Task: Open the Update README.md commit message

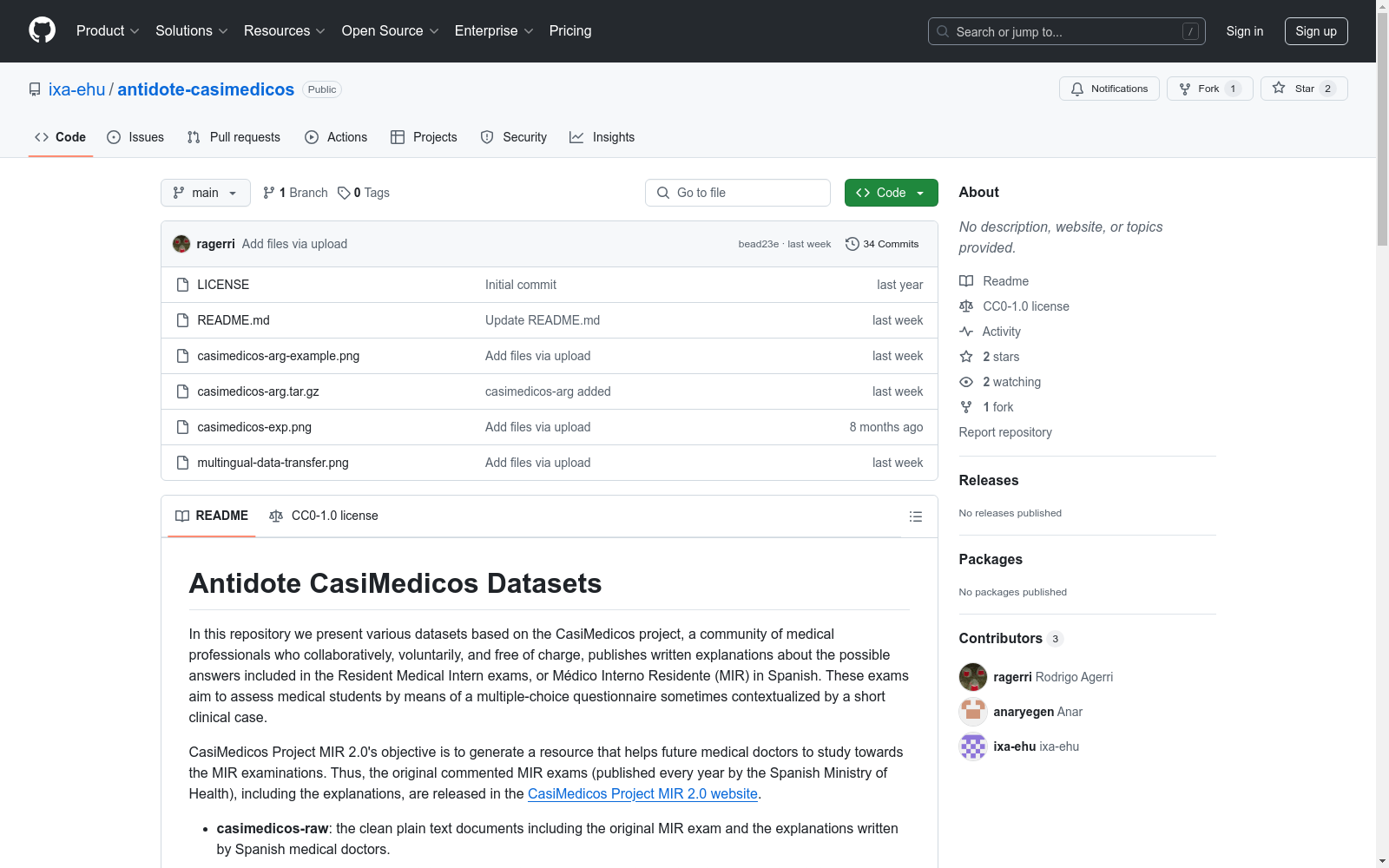Action: point(543,320)
